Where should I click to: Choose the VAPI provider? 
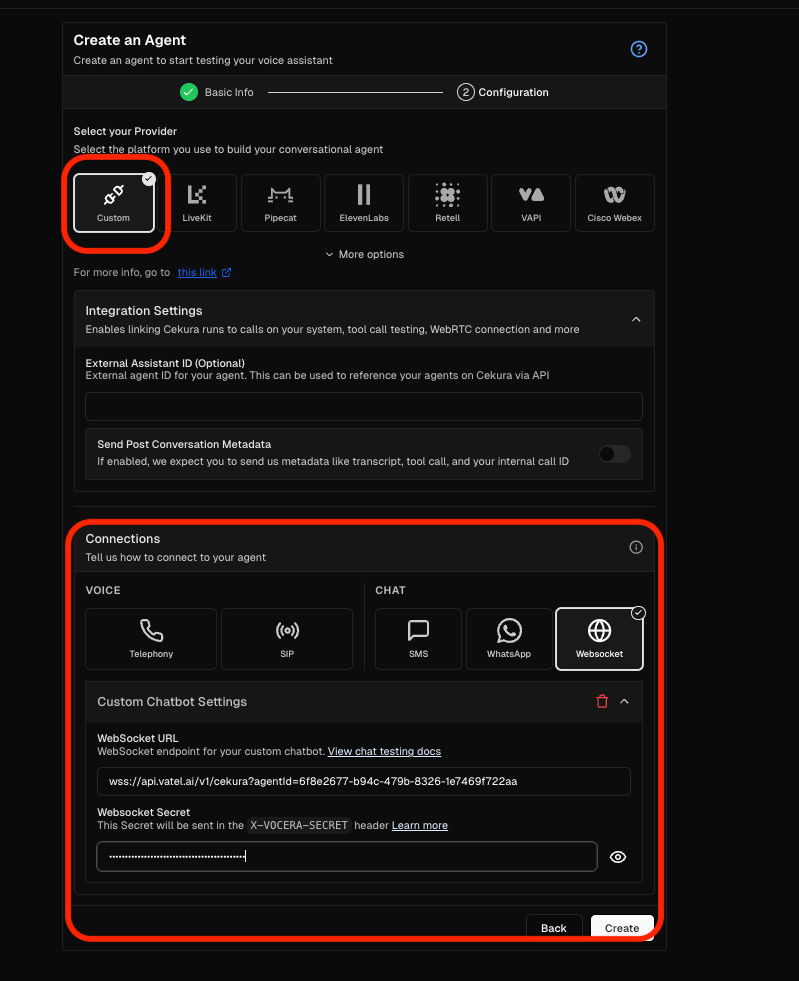[531, 203]
